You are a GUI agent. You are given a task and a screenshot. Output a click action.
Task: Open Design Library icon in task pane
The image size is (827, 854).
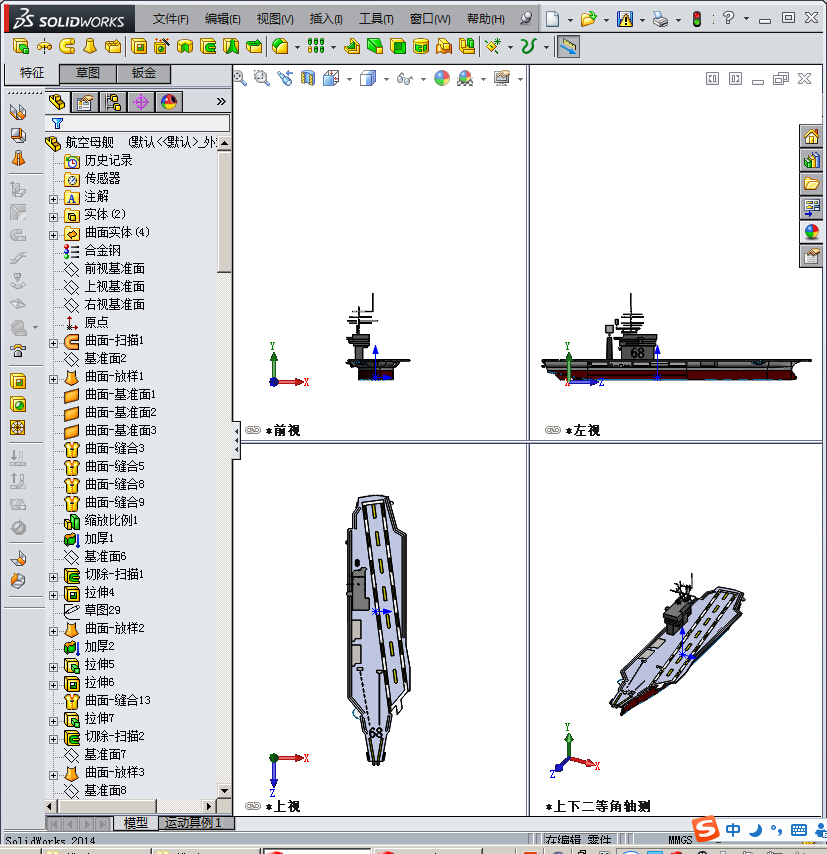pyautogui.click(x=811, y=160)
